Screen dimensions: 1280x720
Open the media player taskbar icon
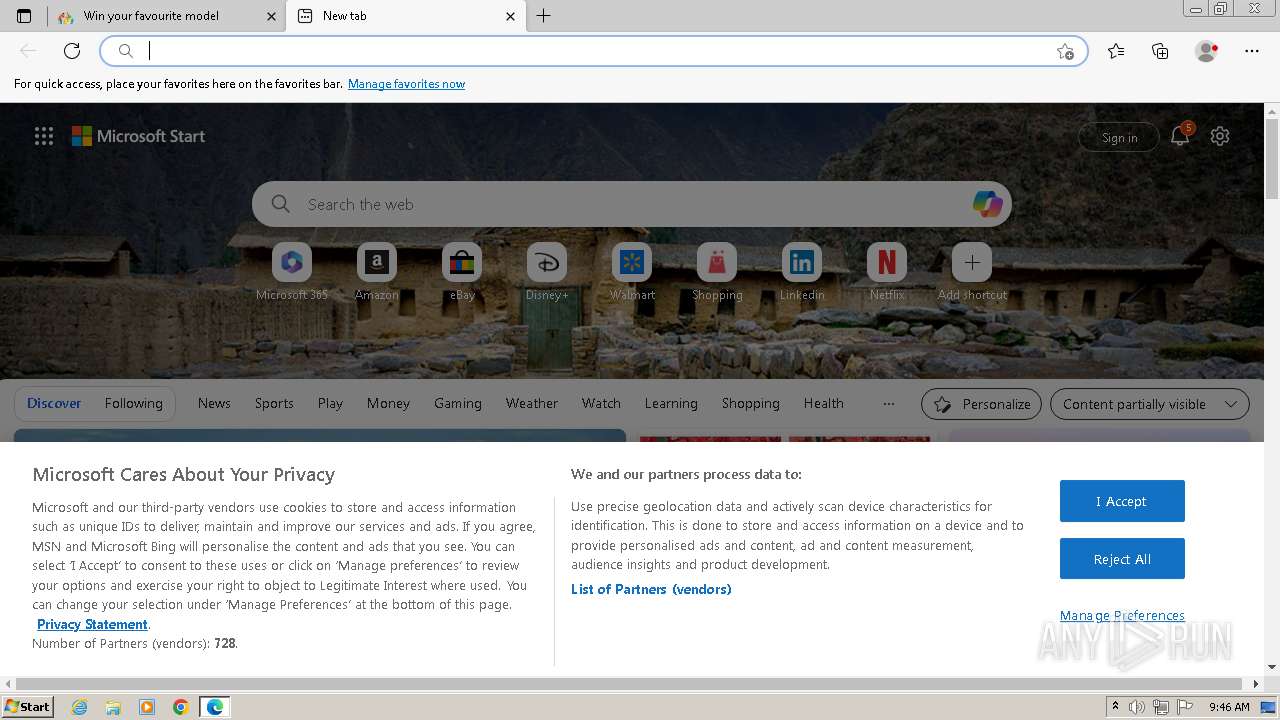click(x=147, y=707)
